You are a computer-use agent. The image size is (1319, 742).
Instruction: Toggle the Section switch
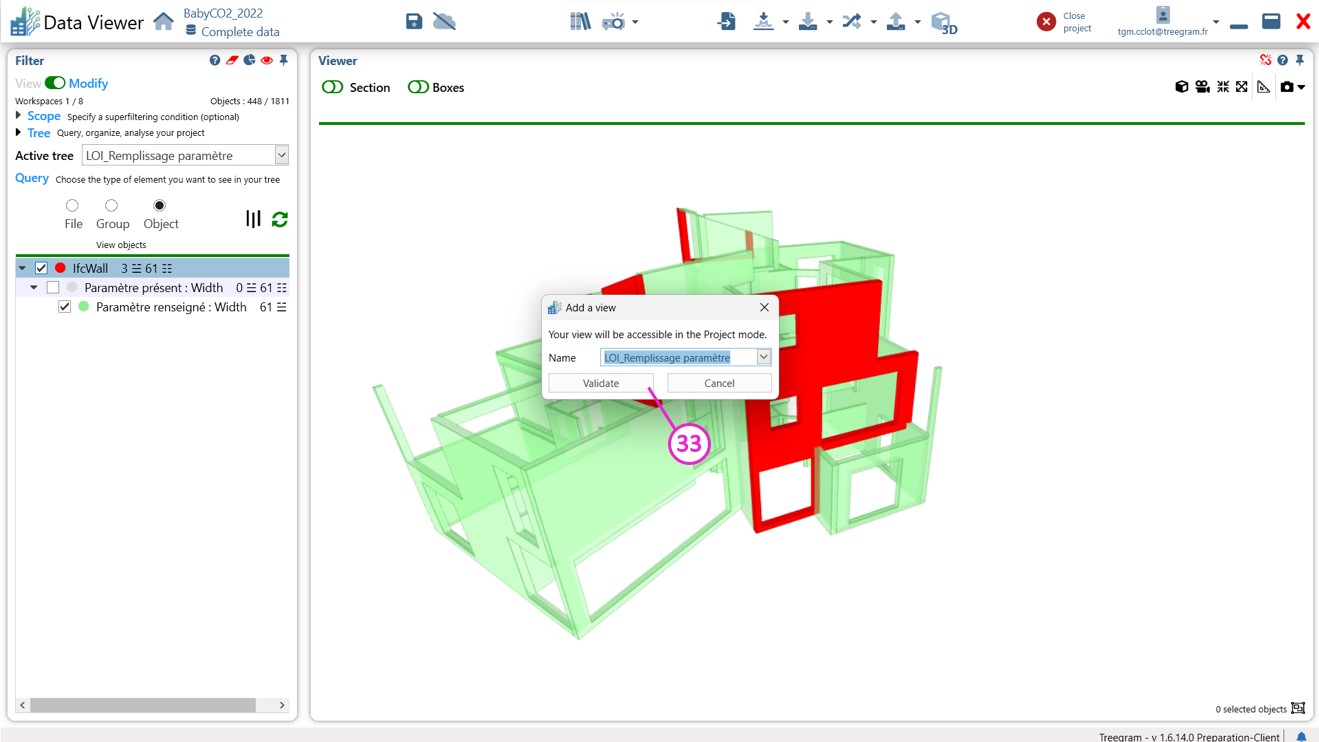[333, 88]
